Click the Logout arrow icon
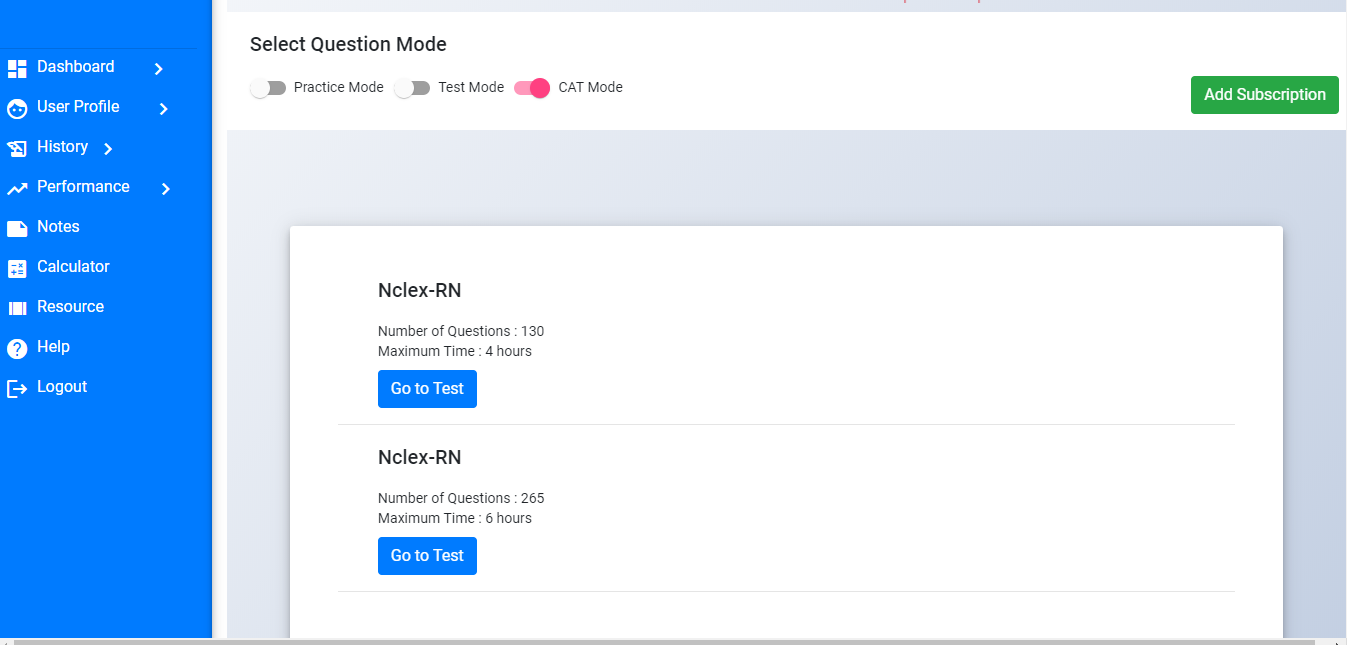The height and width of the screenshot is (645, 1347). [x=17, y=388]
